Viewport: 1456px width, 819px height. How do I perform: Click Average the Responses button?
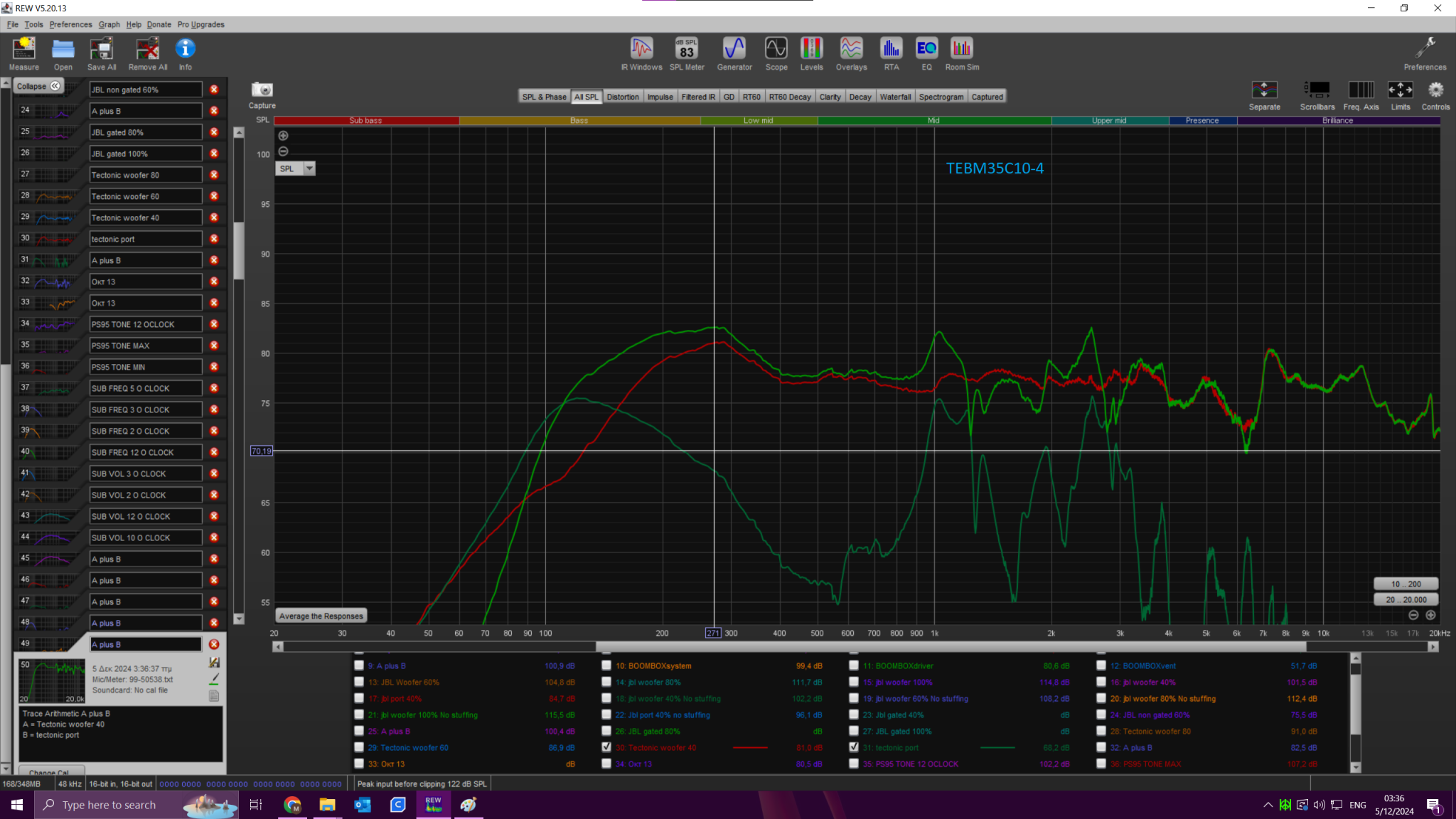coord(321,616)
